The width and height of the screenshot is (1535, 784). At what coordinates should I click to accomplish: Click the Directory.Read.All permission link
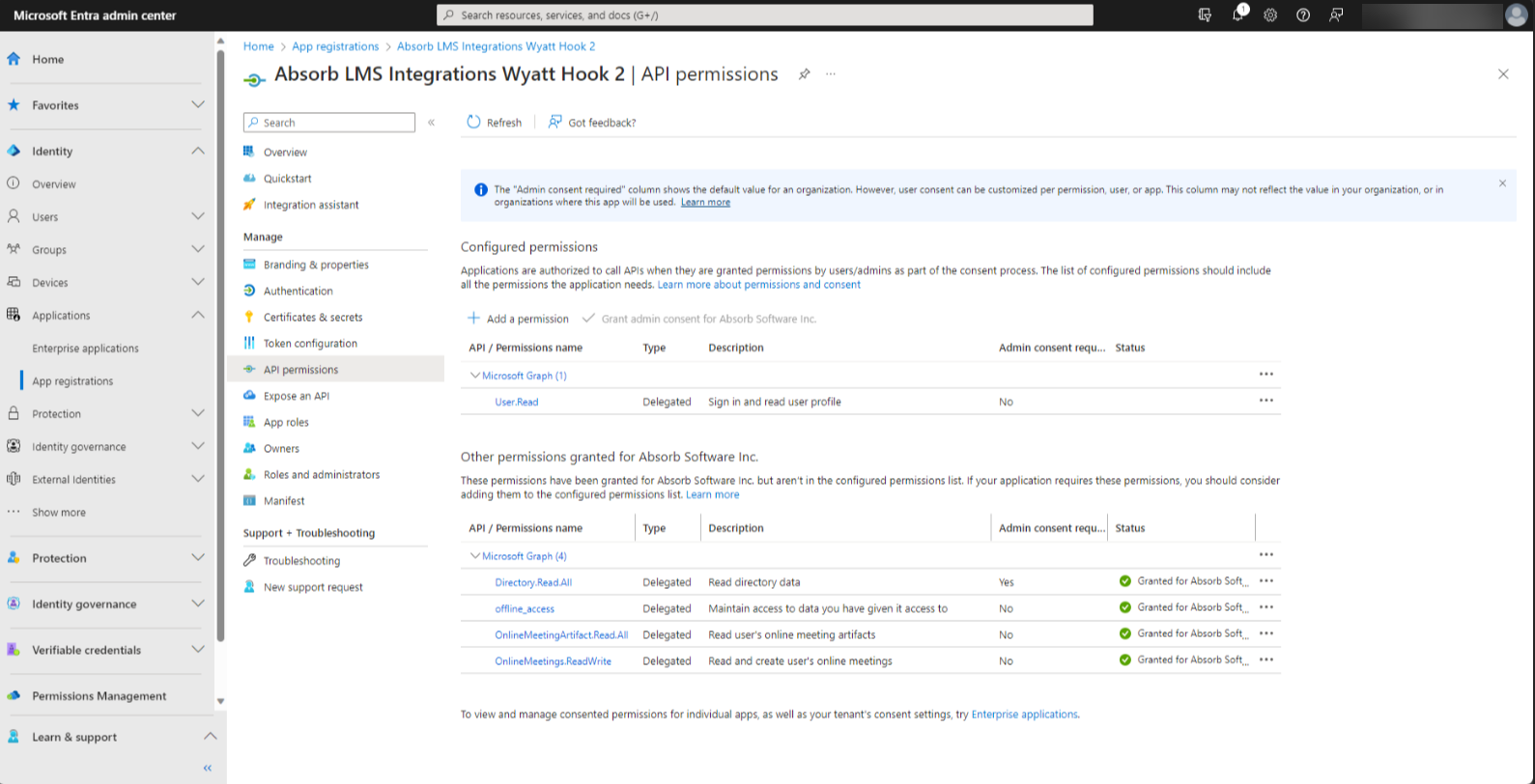533,582
